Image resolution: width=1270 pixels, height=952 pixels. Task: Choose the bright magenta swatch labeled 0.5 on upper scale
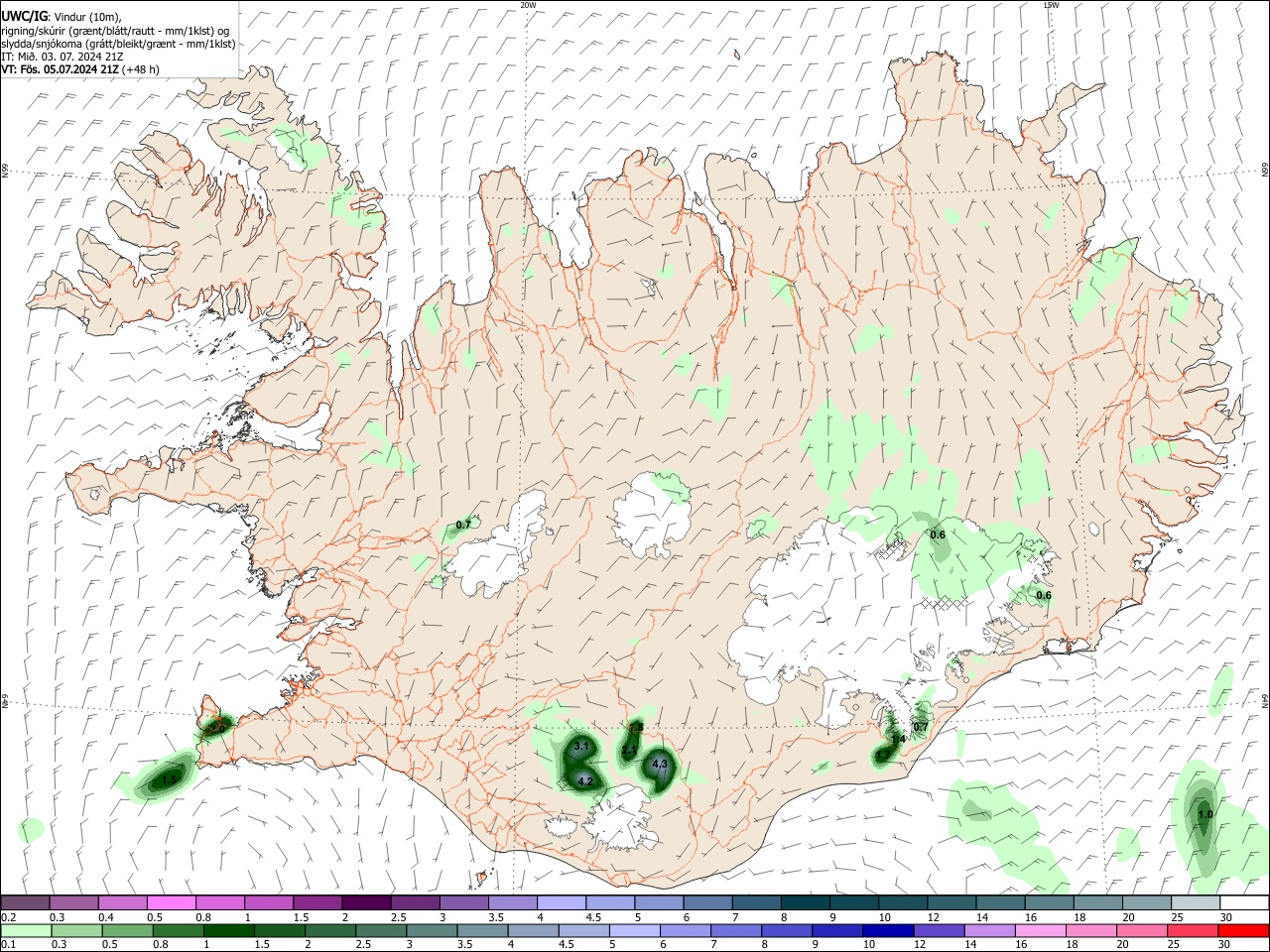click(x=170, y=902)
